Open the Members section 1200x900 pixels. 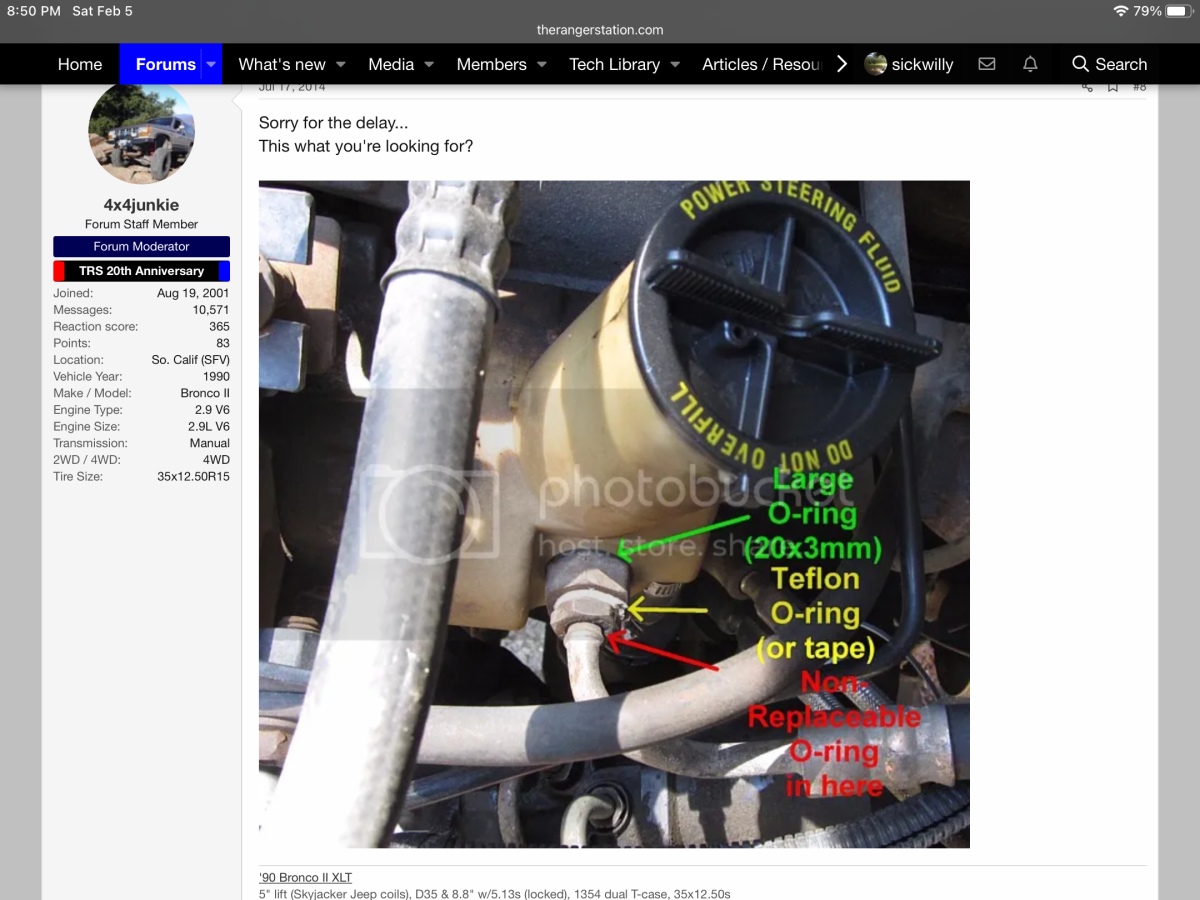(x=491, y=64)
